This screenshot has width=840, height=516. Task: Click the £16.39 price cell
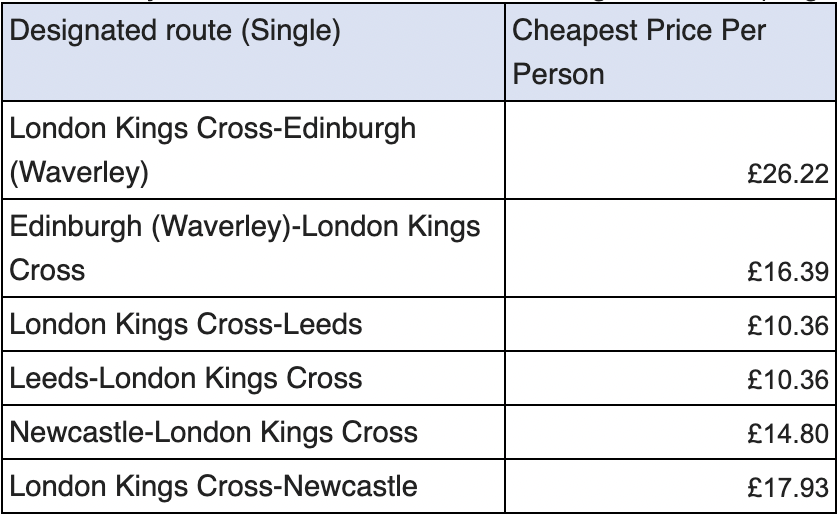[x=670, y=248]
